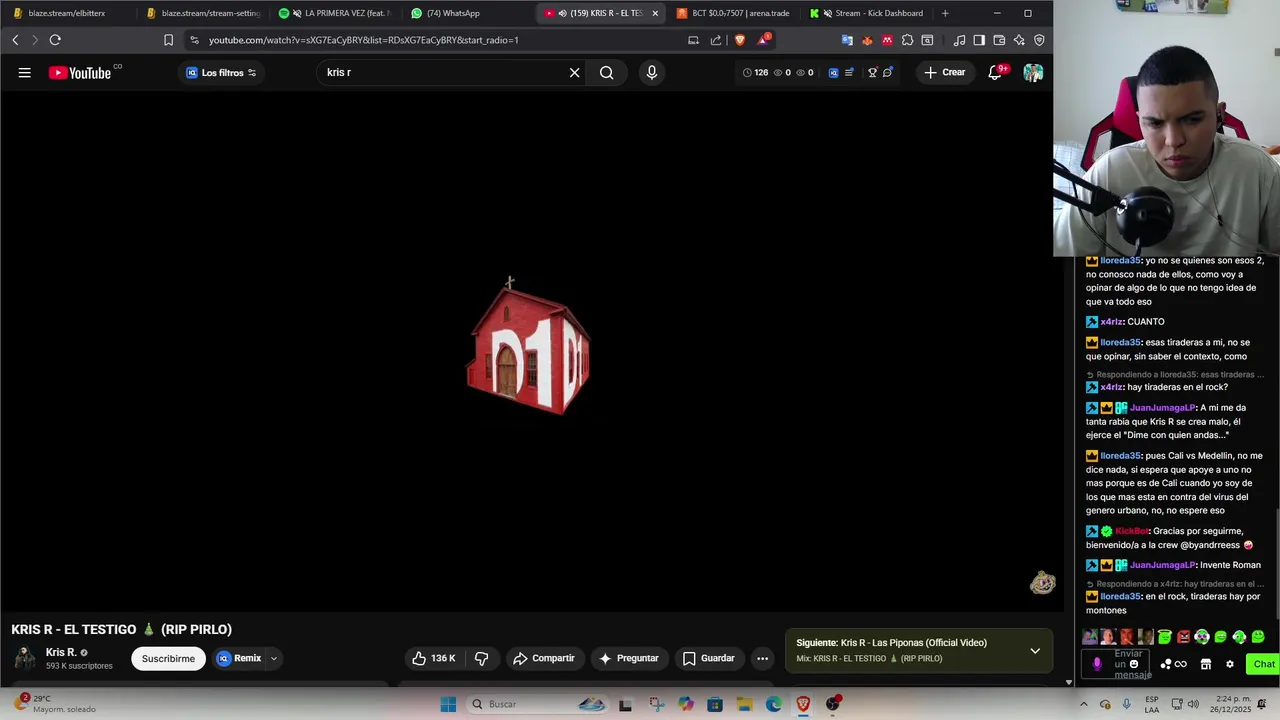The width and height of the screenshot is (1280, 720).
Task: Click the Kick chat microphone icon
Action: [1097, 664]
